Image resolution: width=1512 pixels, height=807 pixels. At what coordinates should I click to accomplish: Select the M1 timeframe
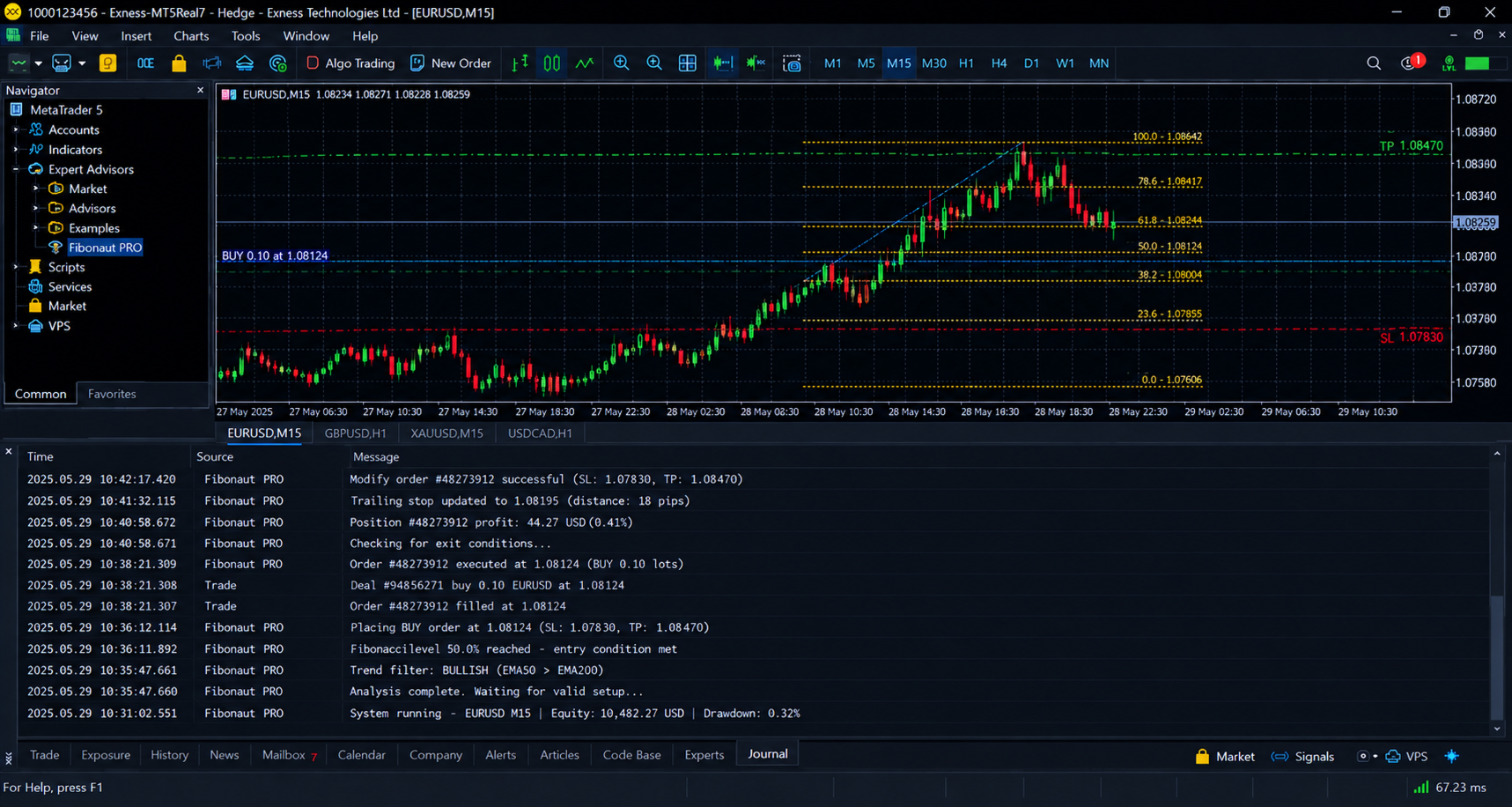832,63
